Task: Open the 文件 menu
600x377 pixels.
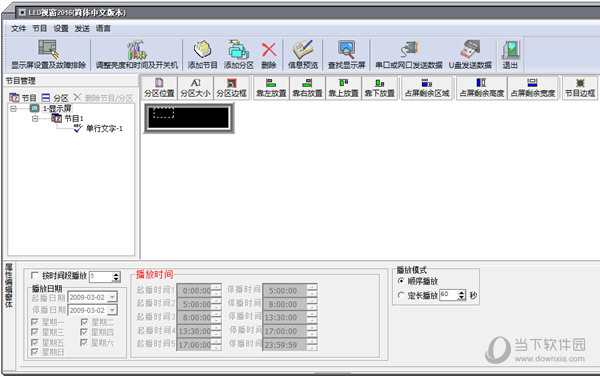Action: 18,28
